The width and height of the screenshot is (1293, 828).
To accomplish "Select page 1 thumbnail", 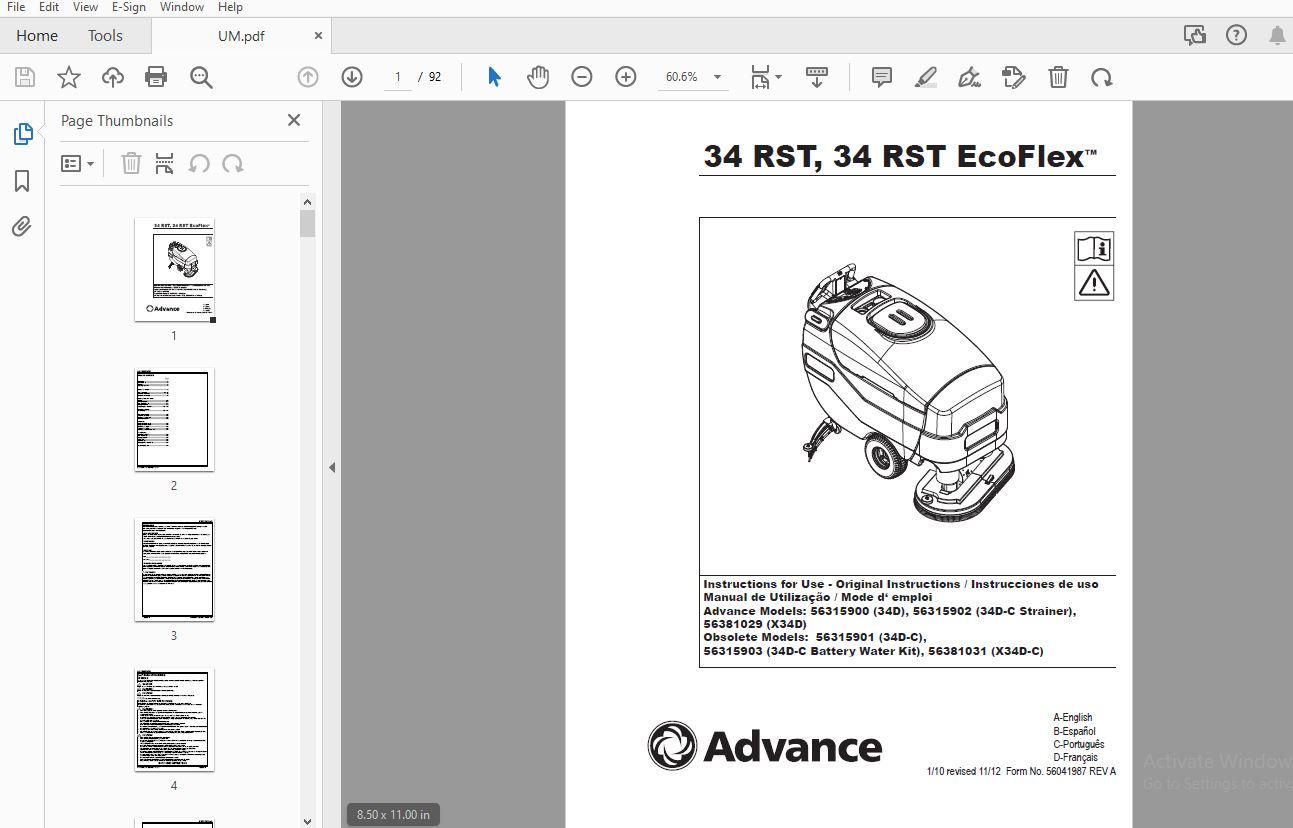I will 174,270.
